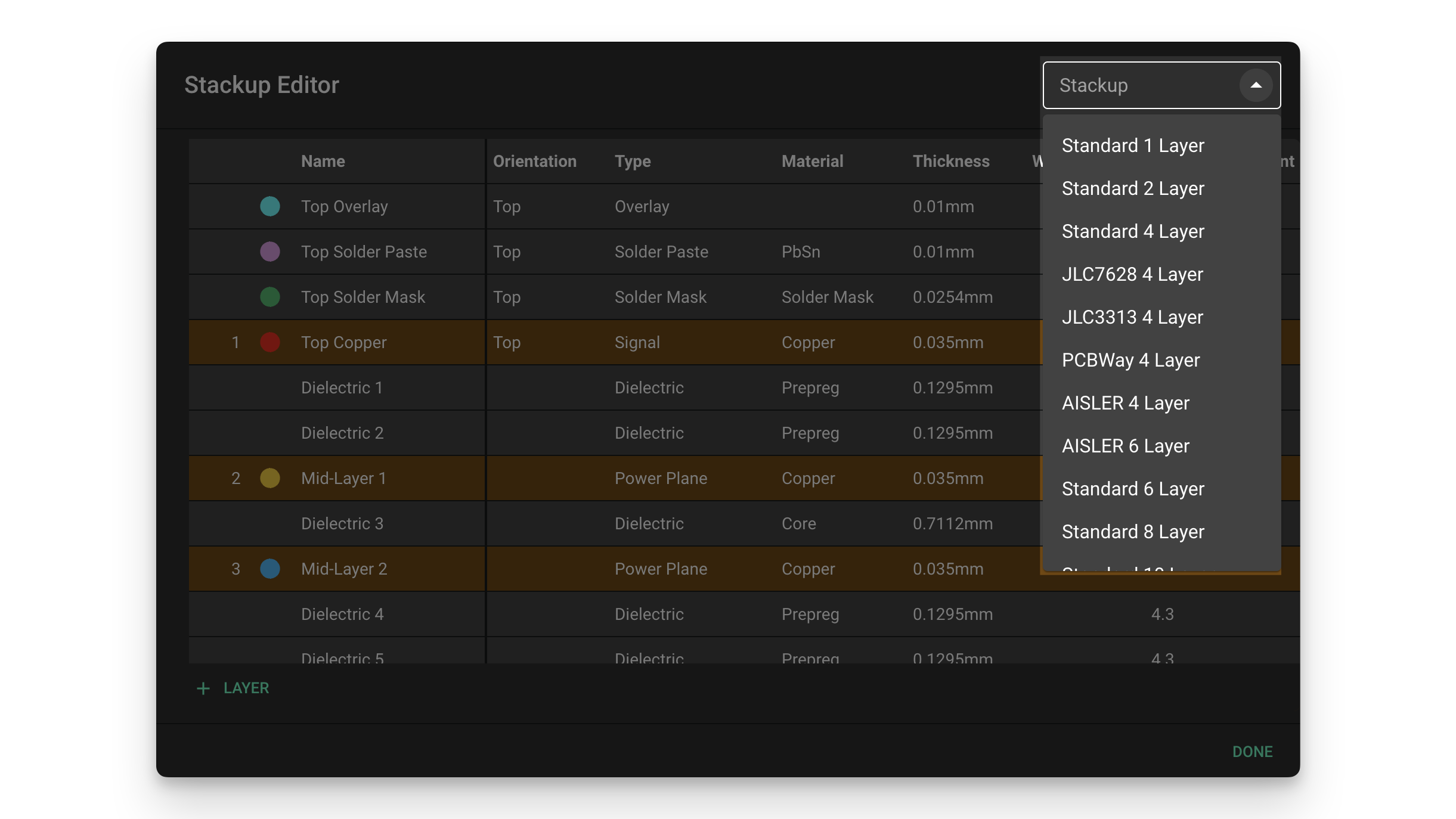The height and width of the screenshot is (819, 1456).
Task: Collapse the Stackup dropdown arrow
Action: pos(1256,85)
